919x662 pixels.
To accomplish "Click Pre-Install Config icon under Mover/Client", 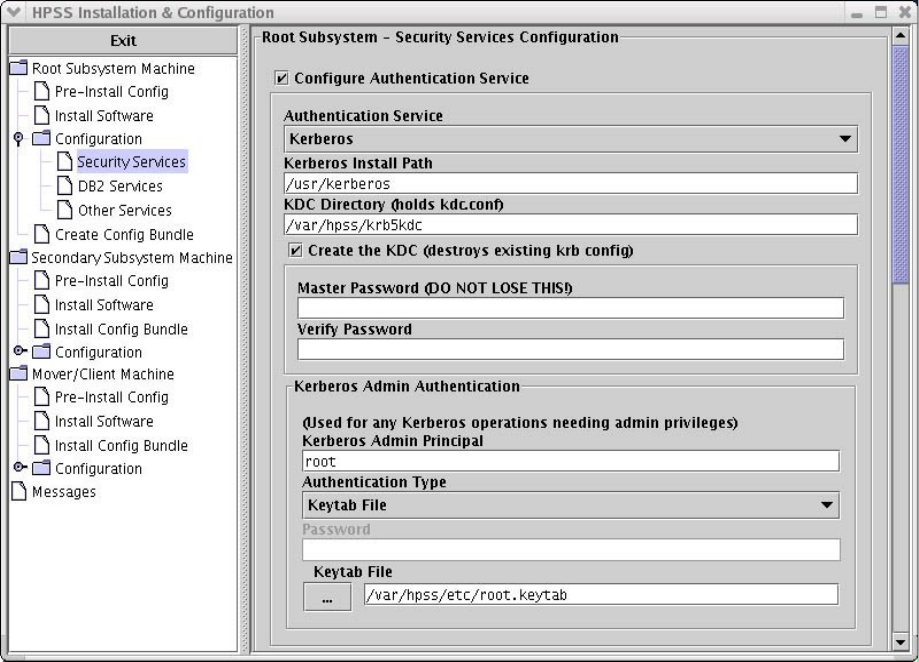I will (42, 397).
